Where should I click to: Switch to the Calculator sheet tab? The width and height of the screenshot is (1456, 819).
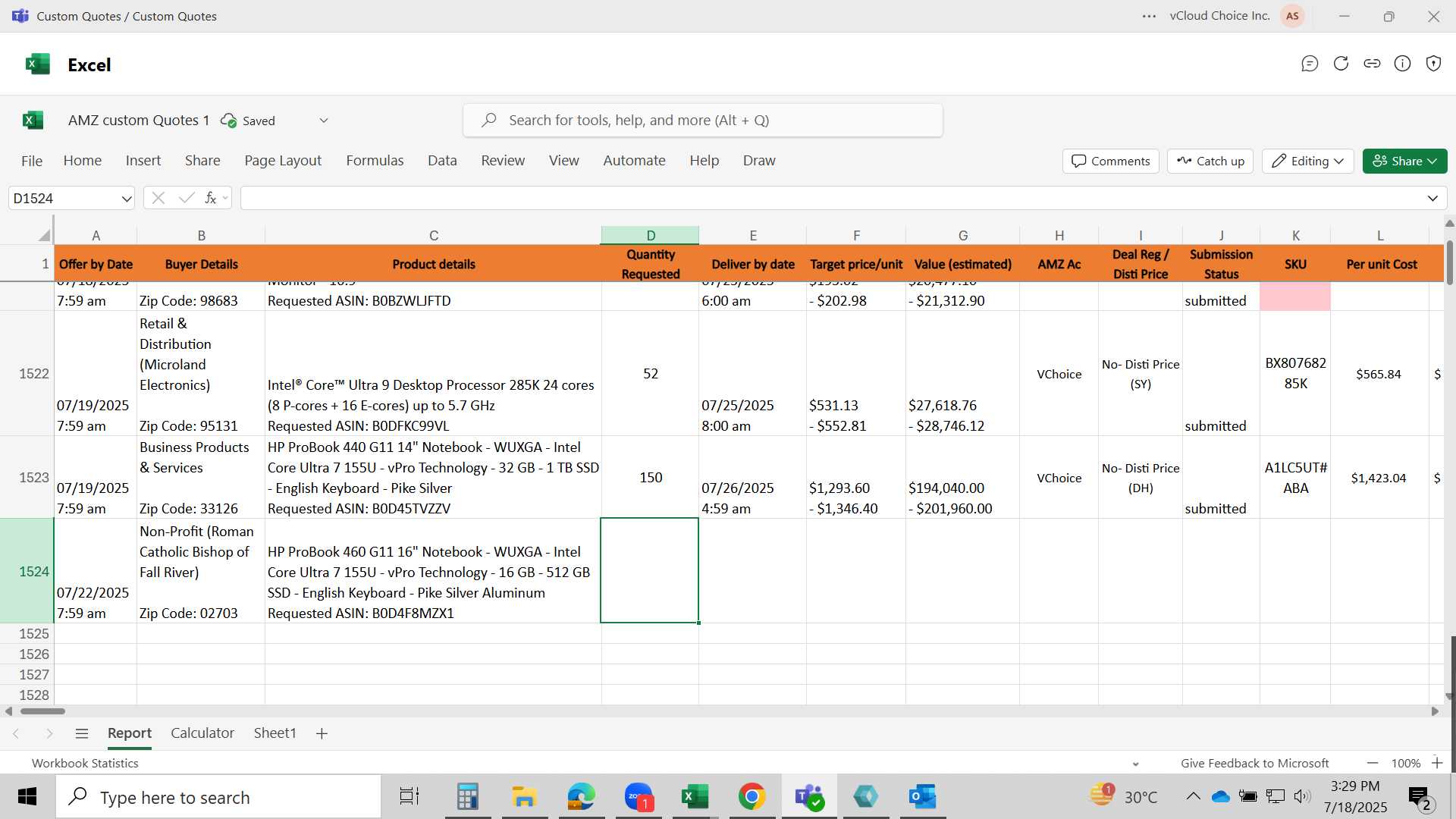pos(202,733)
